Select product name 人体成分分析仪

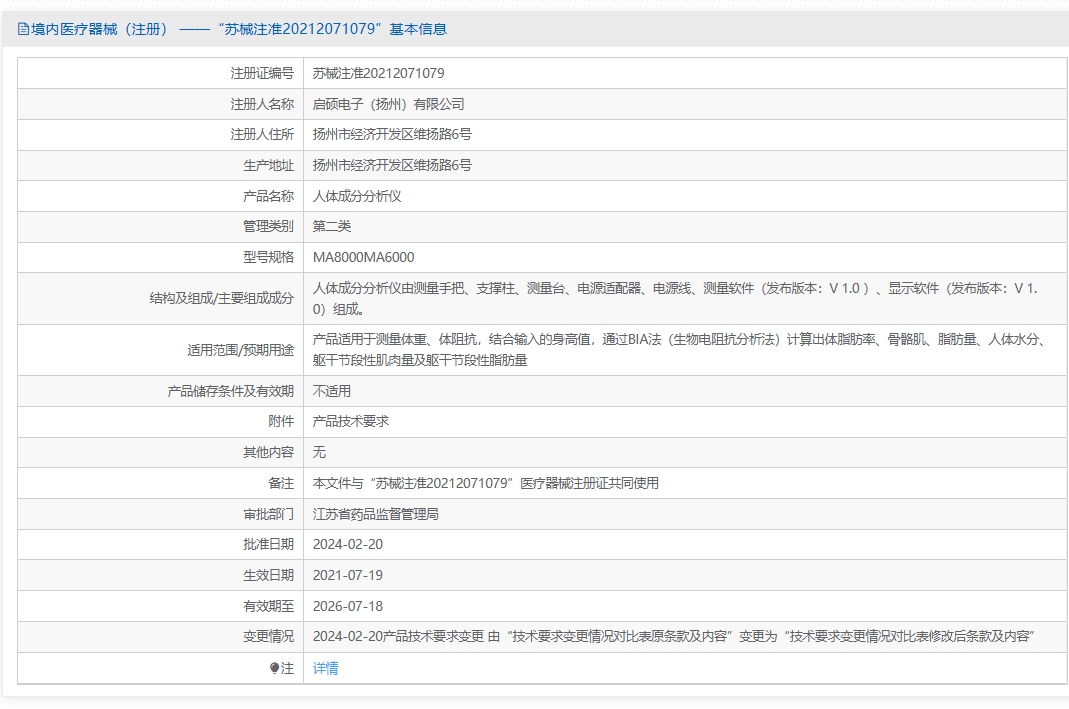coord(357,196)
